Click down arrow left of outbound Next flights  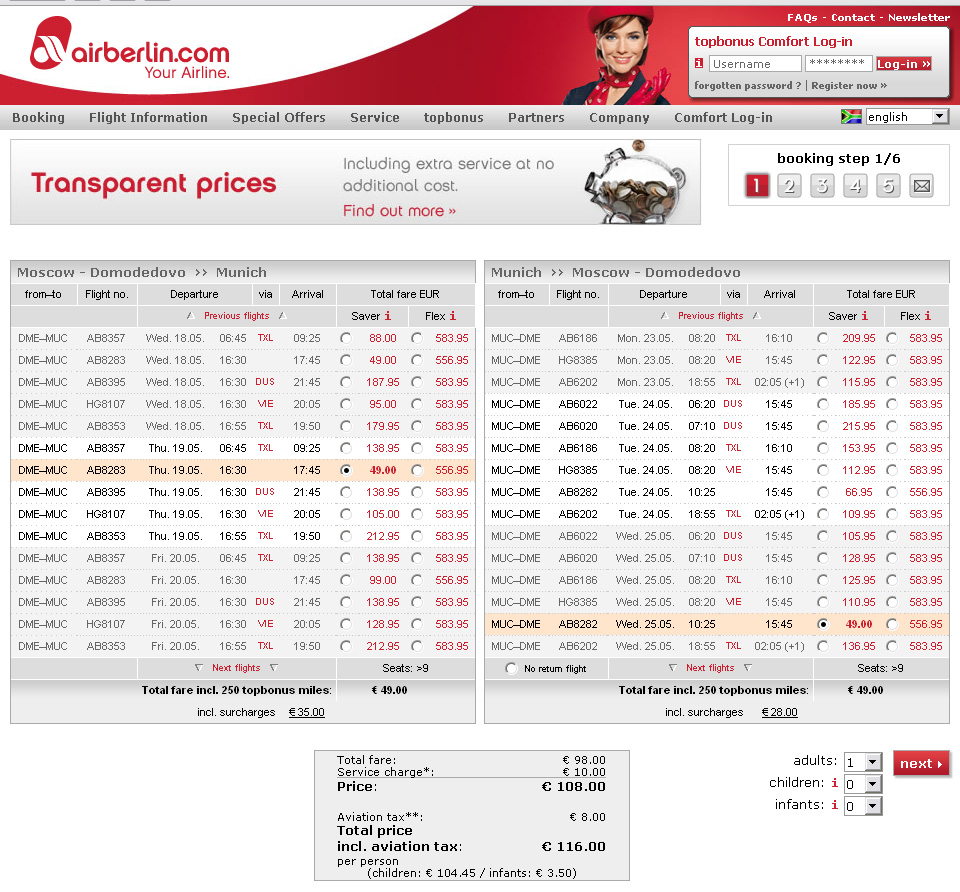(x=198, y=667)
